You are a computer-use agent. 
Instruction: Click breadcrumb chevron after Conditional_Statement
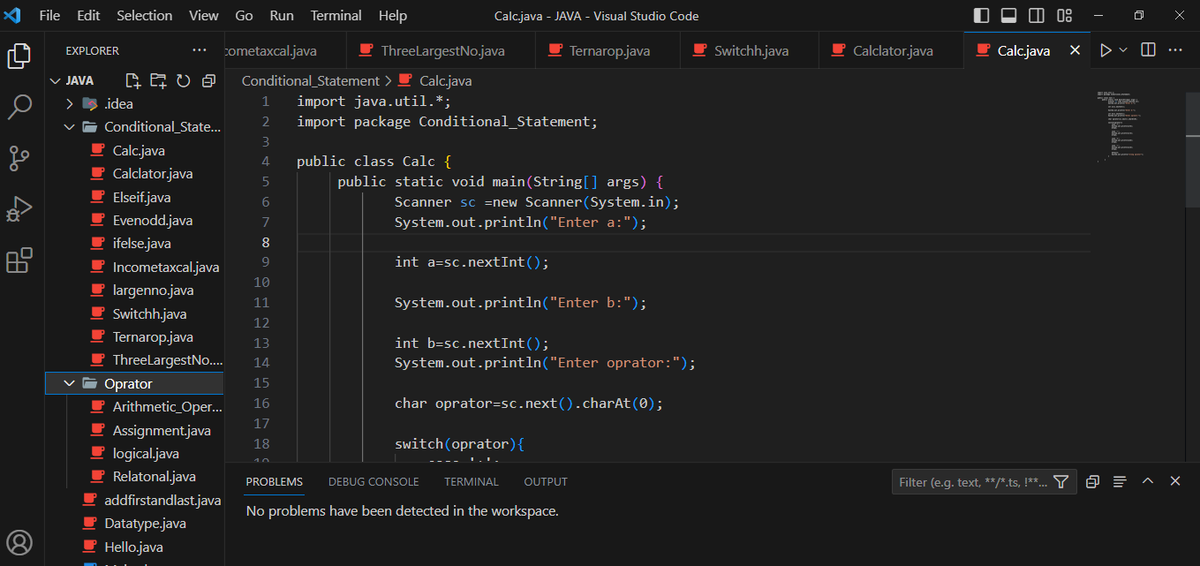pyautogui.click(x=388, y=81)
